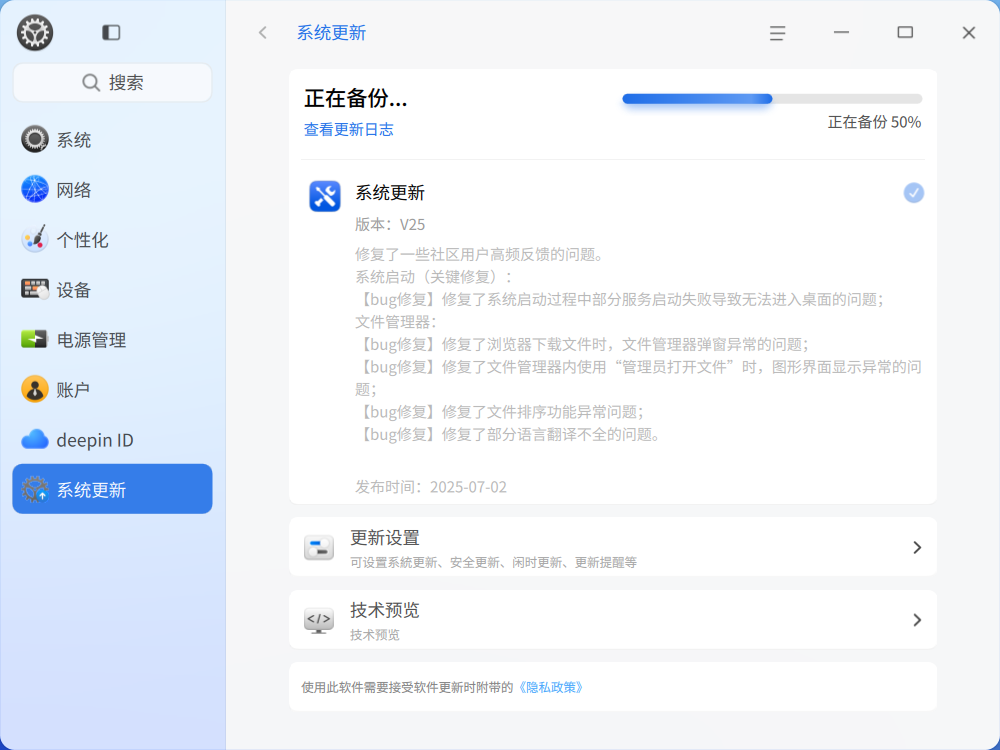Open the 更新设置 row title

(385, 538)
